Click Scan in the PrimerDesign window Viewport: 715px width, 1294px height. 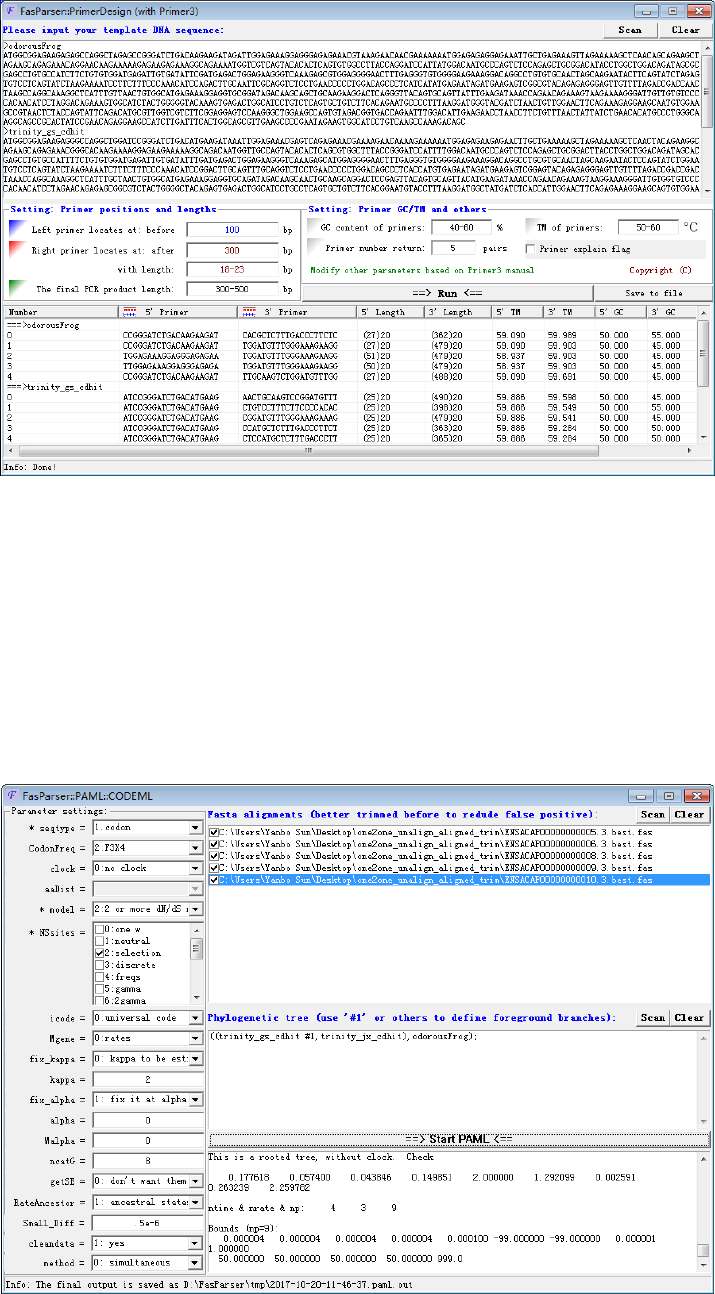click(630, 30)
